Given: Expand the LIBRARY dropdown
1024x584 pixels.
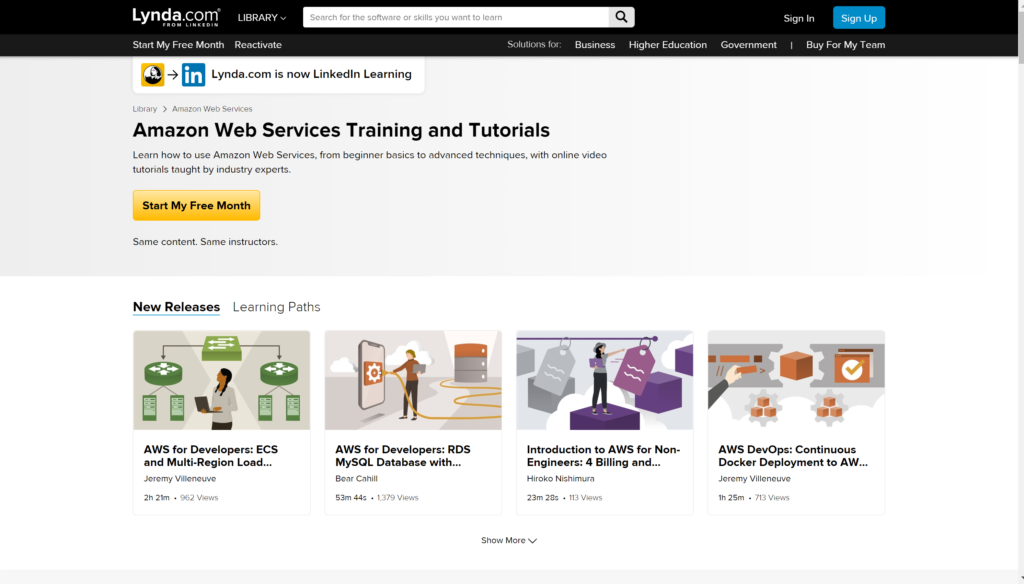Looking at the screenshot, I should click(261, 17).
